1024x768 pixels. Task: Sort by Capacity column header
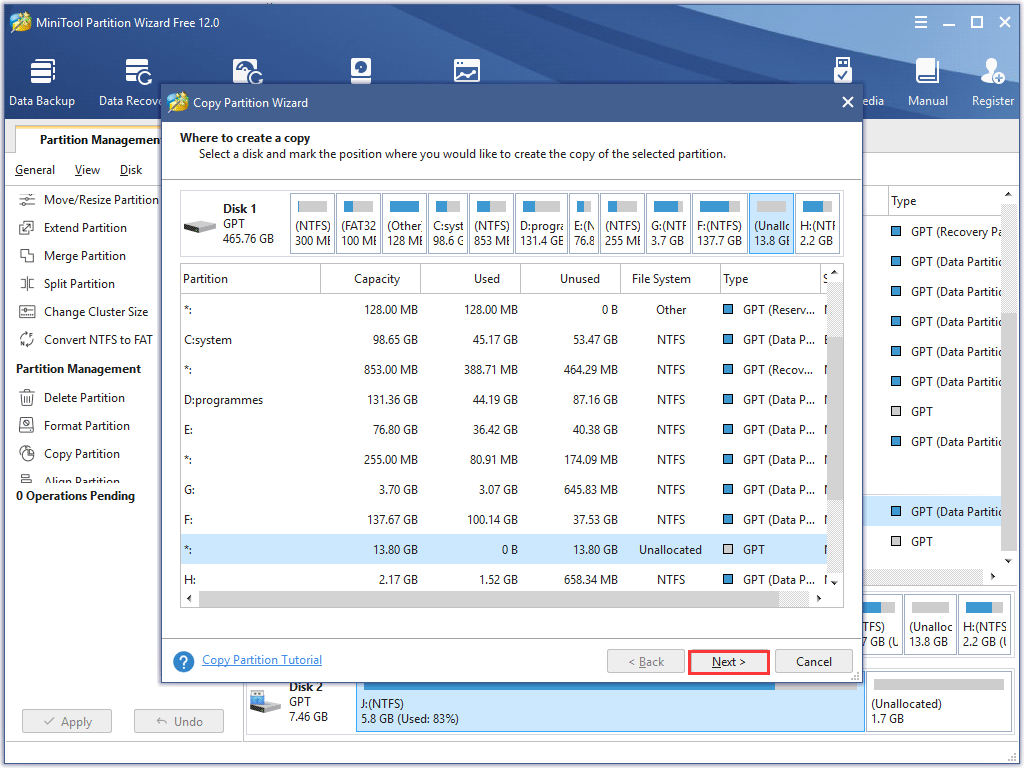pyautogui.click(x=370, y=279)
